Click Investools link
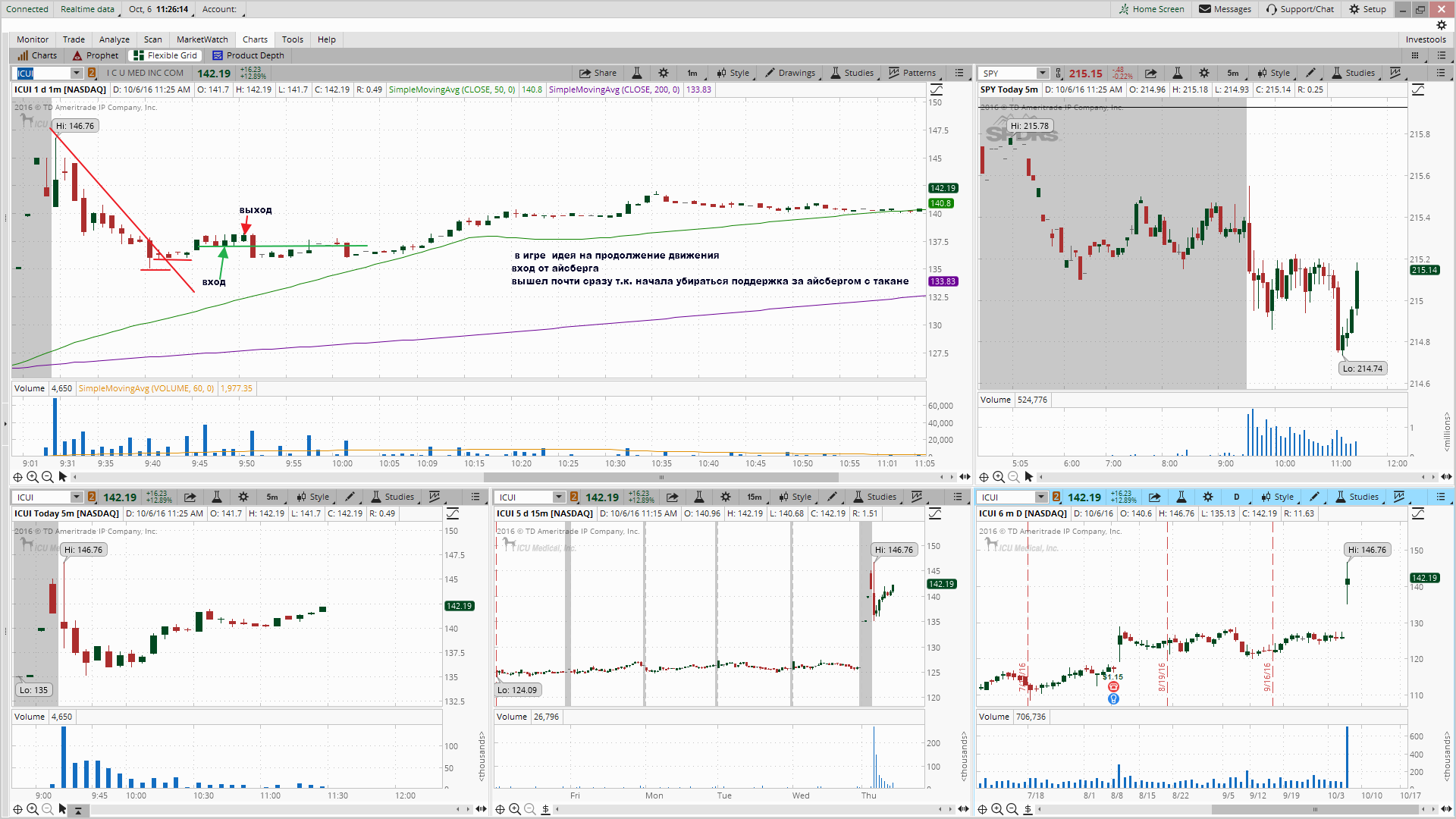The image size is (1456, 819). click(x=1426, y=39)
